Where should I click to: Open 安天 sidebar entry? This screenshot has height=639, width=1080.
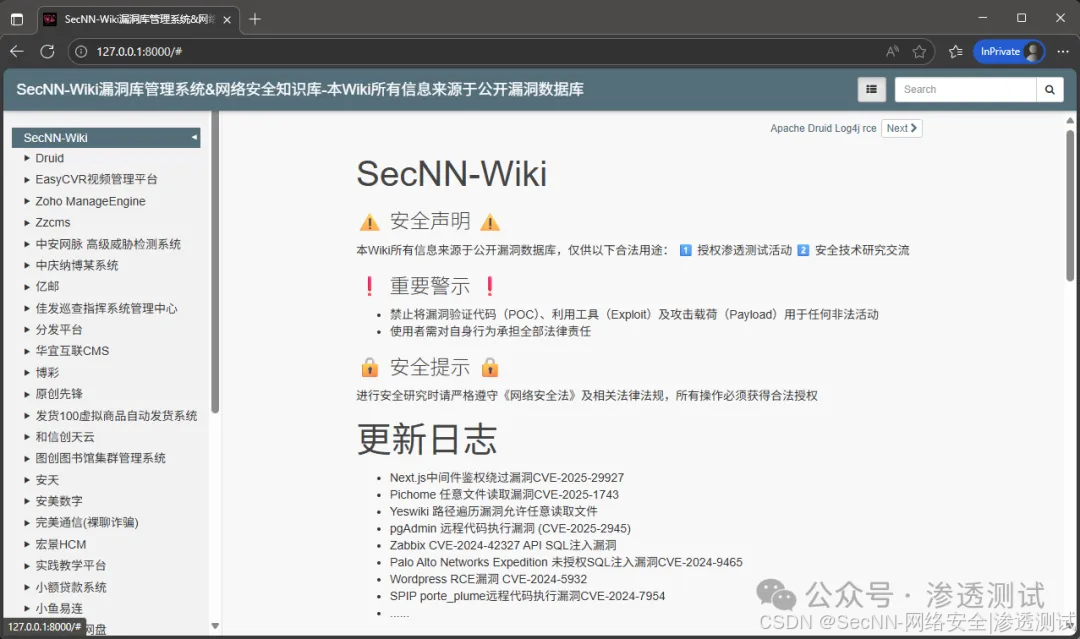point(47,480)
